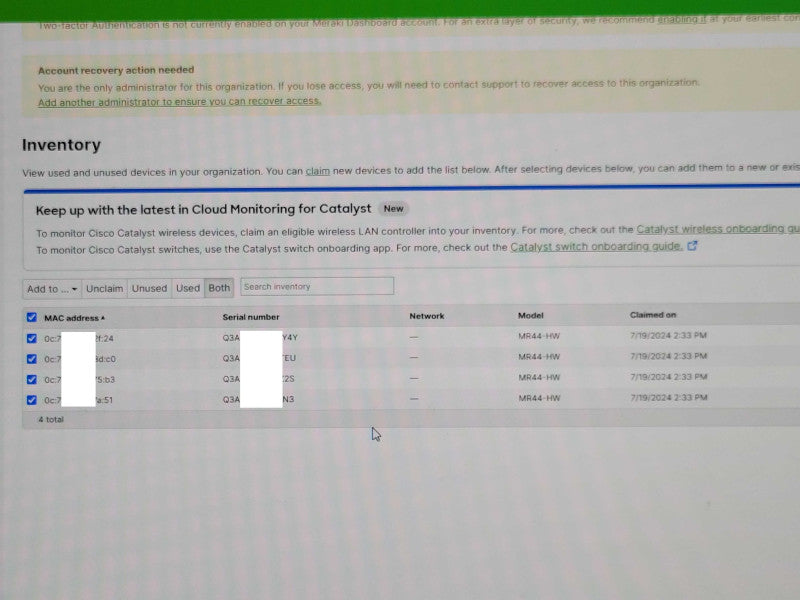Open Catalyst switch onboarding guide link
800x600 pixels.
point(596,246)
